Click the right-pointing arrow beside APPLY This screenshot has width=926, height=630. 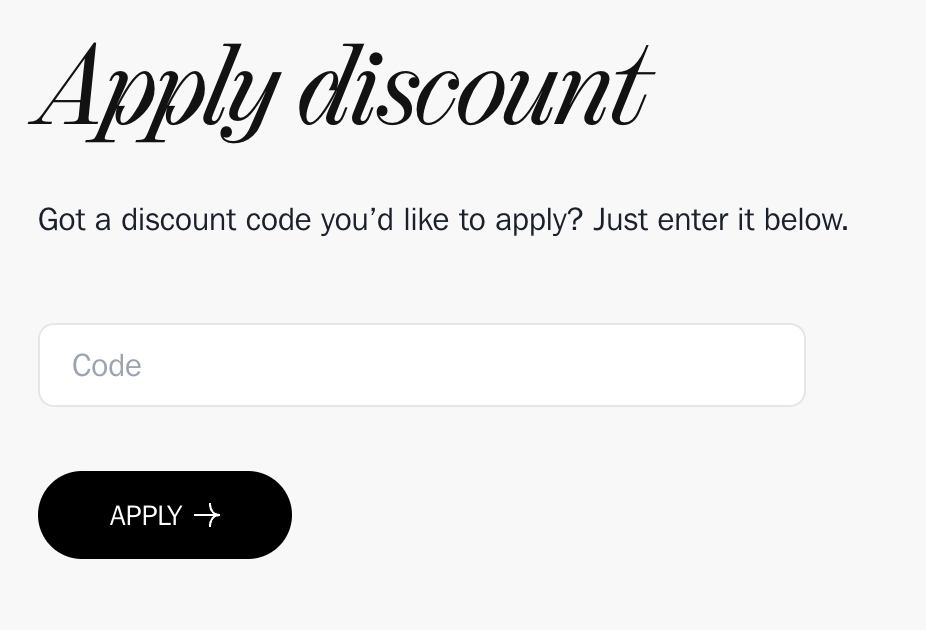click(207, 515)
